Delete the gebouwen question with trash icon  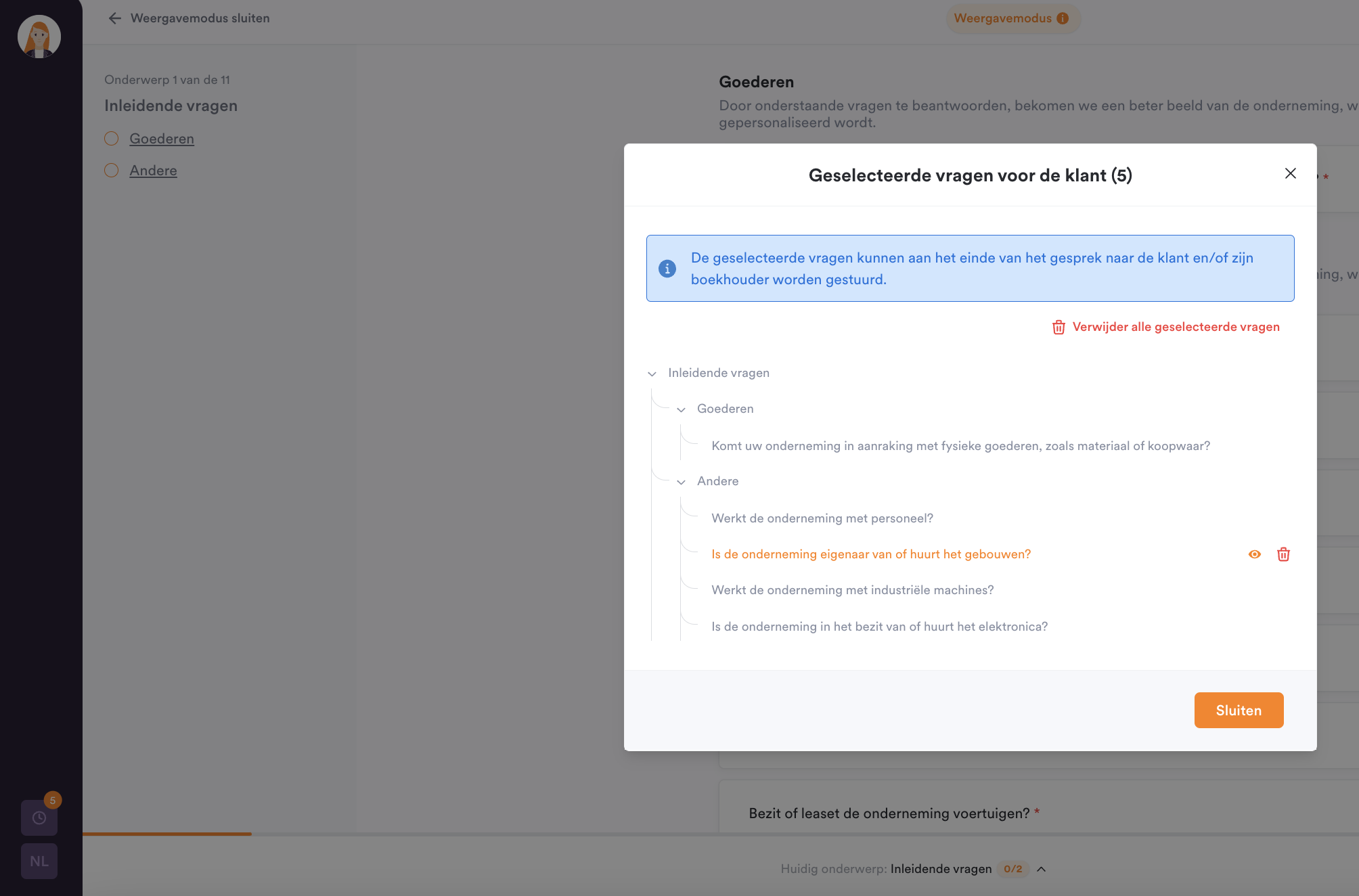click(1283, 554)
